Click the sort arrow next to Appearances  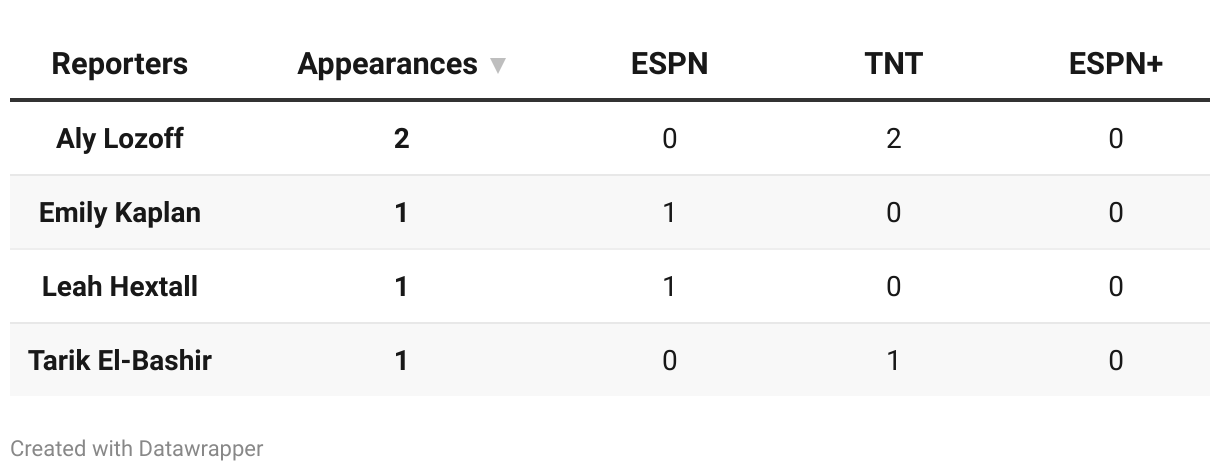tap(498, 66)
